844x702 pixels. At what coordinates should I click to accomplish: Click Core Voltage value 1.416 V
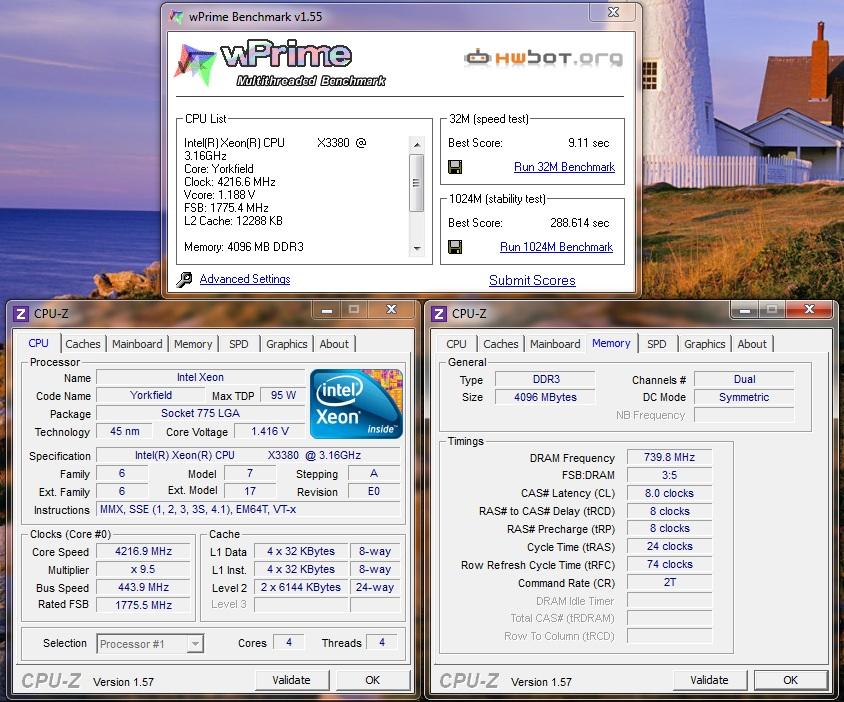[x=270, y=431]
